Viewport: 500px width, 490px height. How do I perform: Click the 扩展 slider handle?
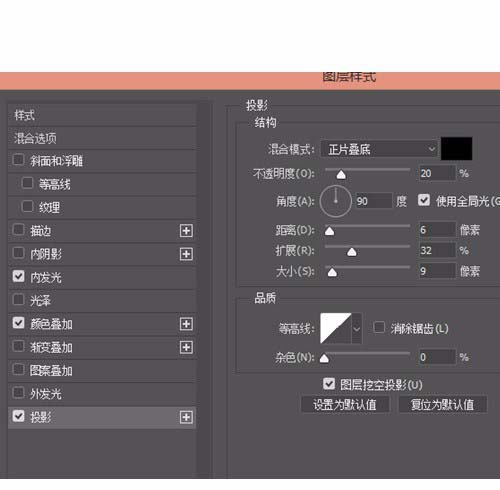coord(352,252)
